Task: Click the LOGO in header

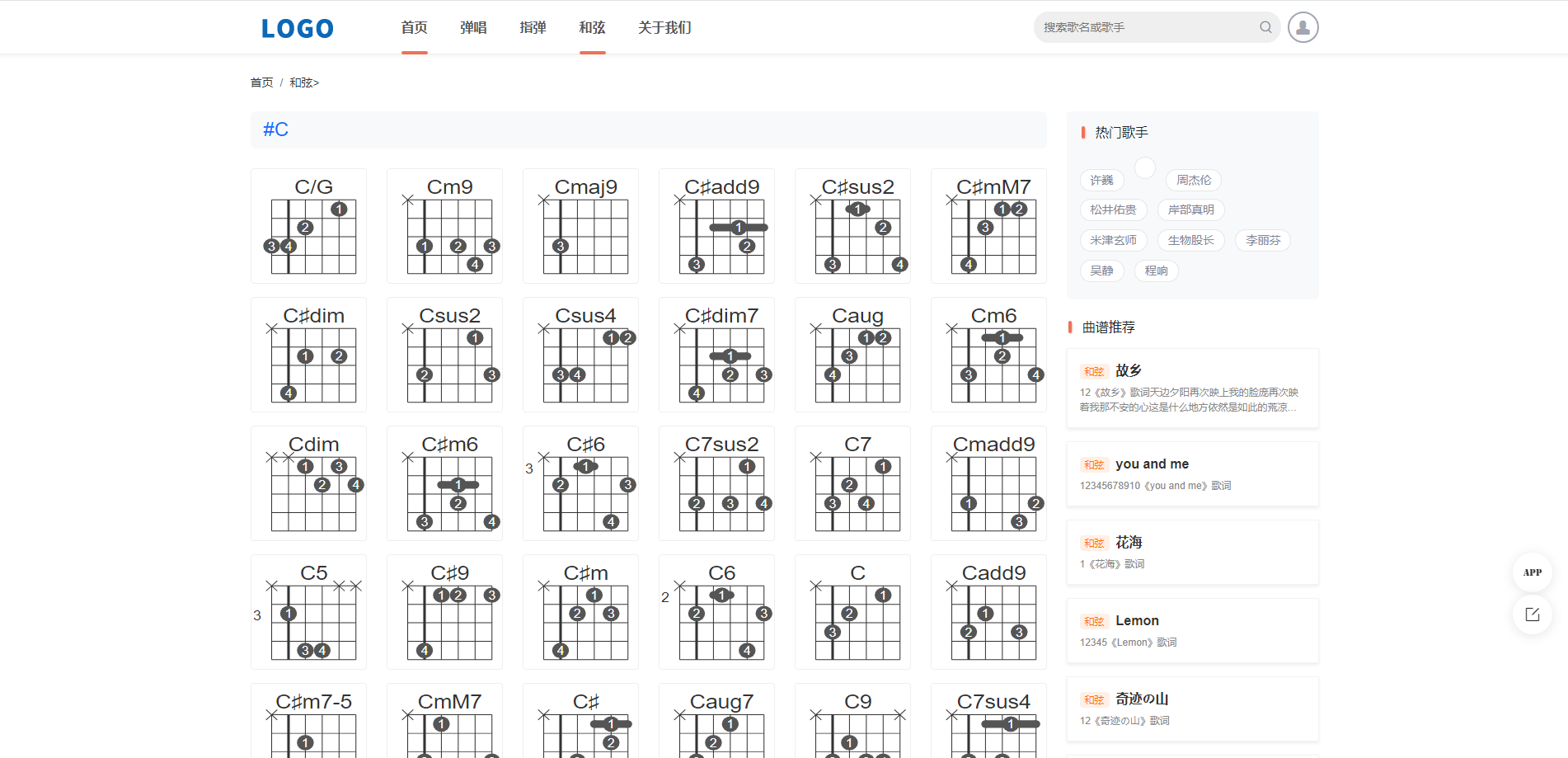Action: [x=298, y=29]
